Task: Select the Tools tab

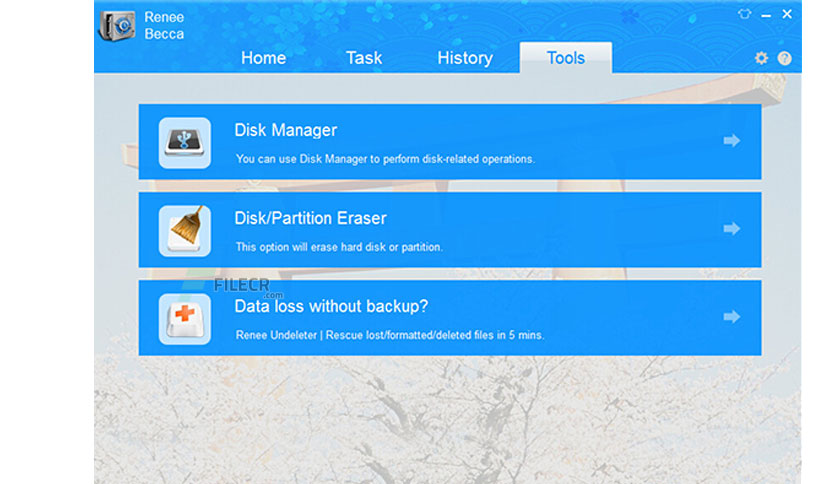Action: click(x=566, y=58)
